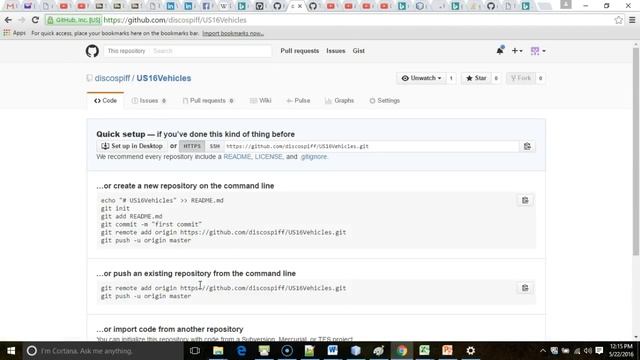Open the Gmail tab in the browser
The height and width of the screenshot is (360, 640).
click(x=10, y=6)
